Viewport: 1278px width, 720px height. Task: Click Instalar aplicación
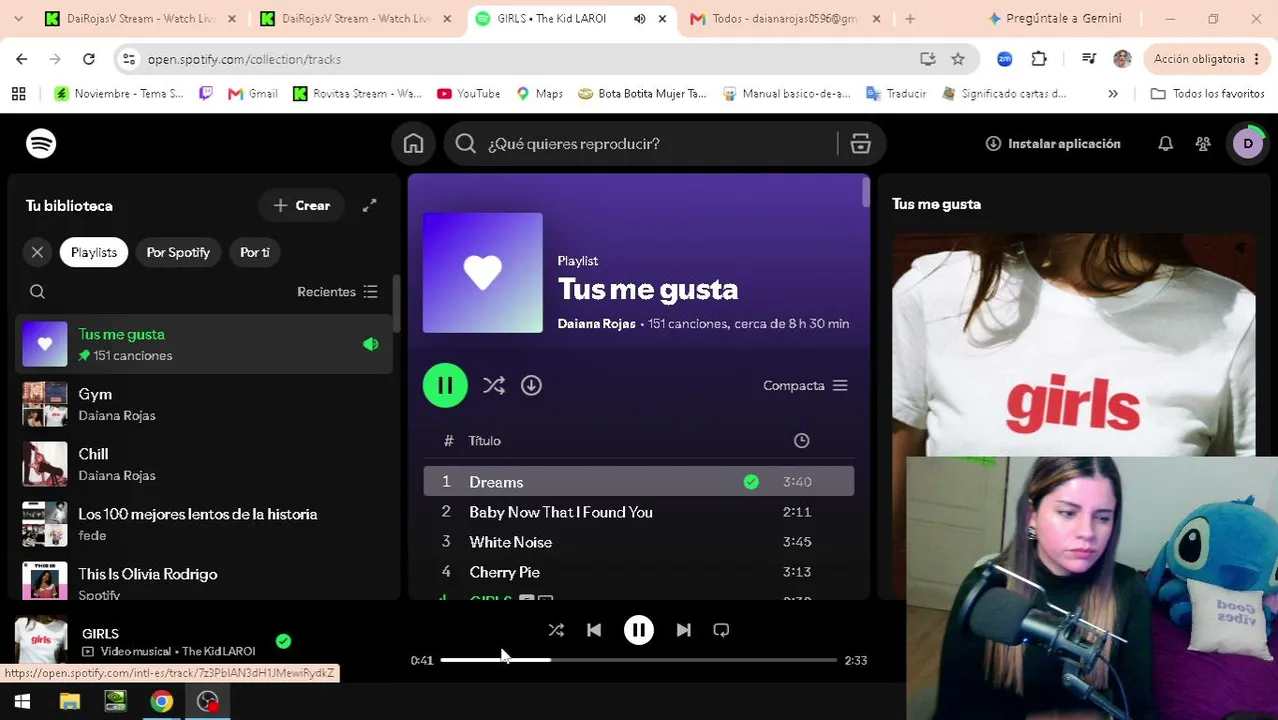tap(1053, 144)
